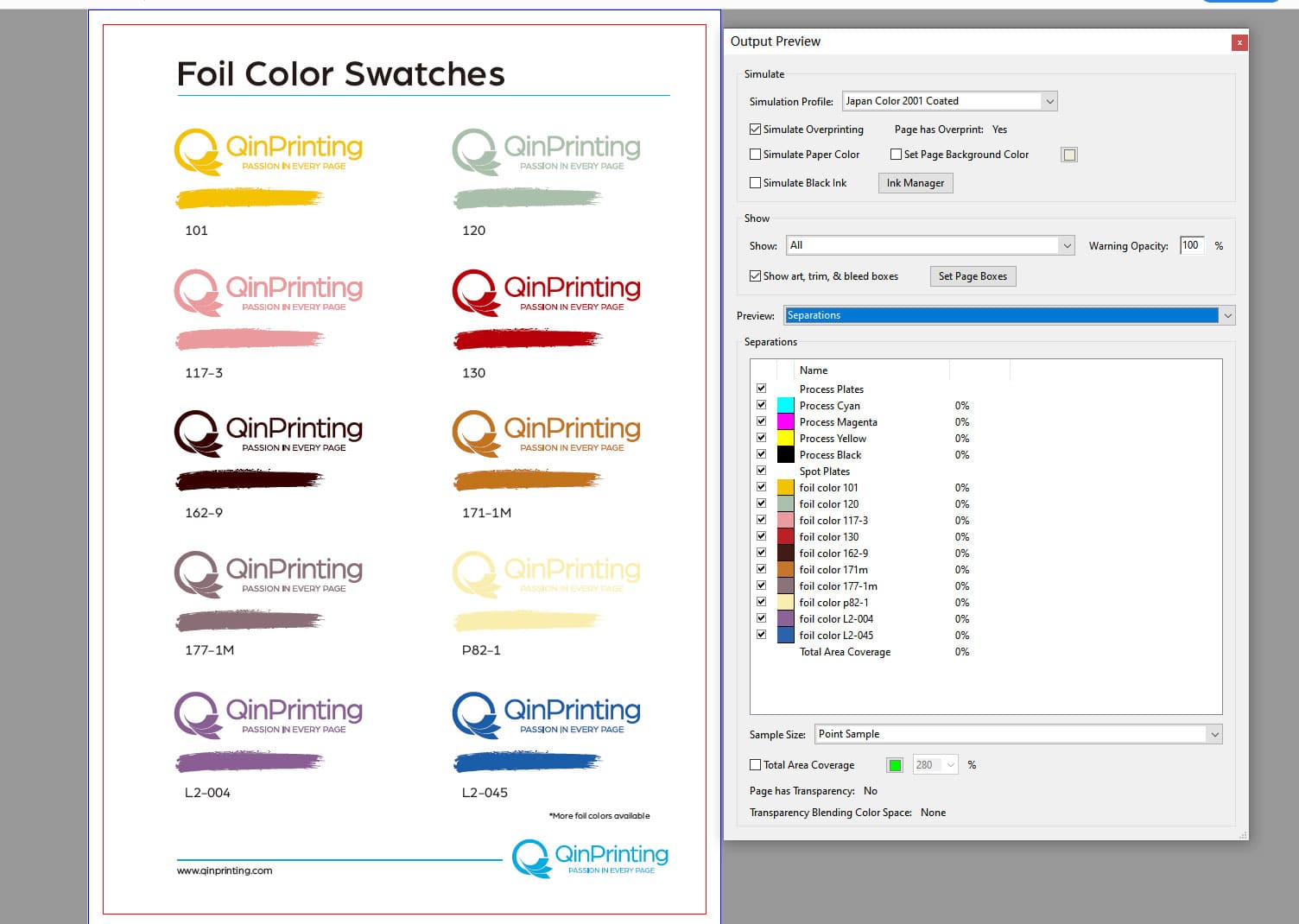1299x924 pixels.
Task: Click the pink 117-3 QinPrinting logo
Action: [269, 292]
